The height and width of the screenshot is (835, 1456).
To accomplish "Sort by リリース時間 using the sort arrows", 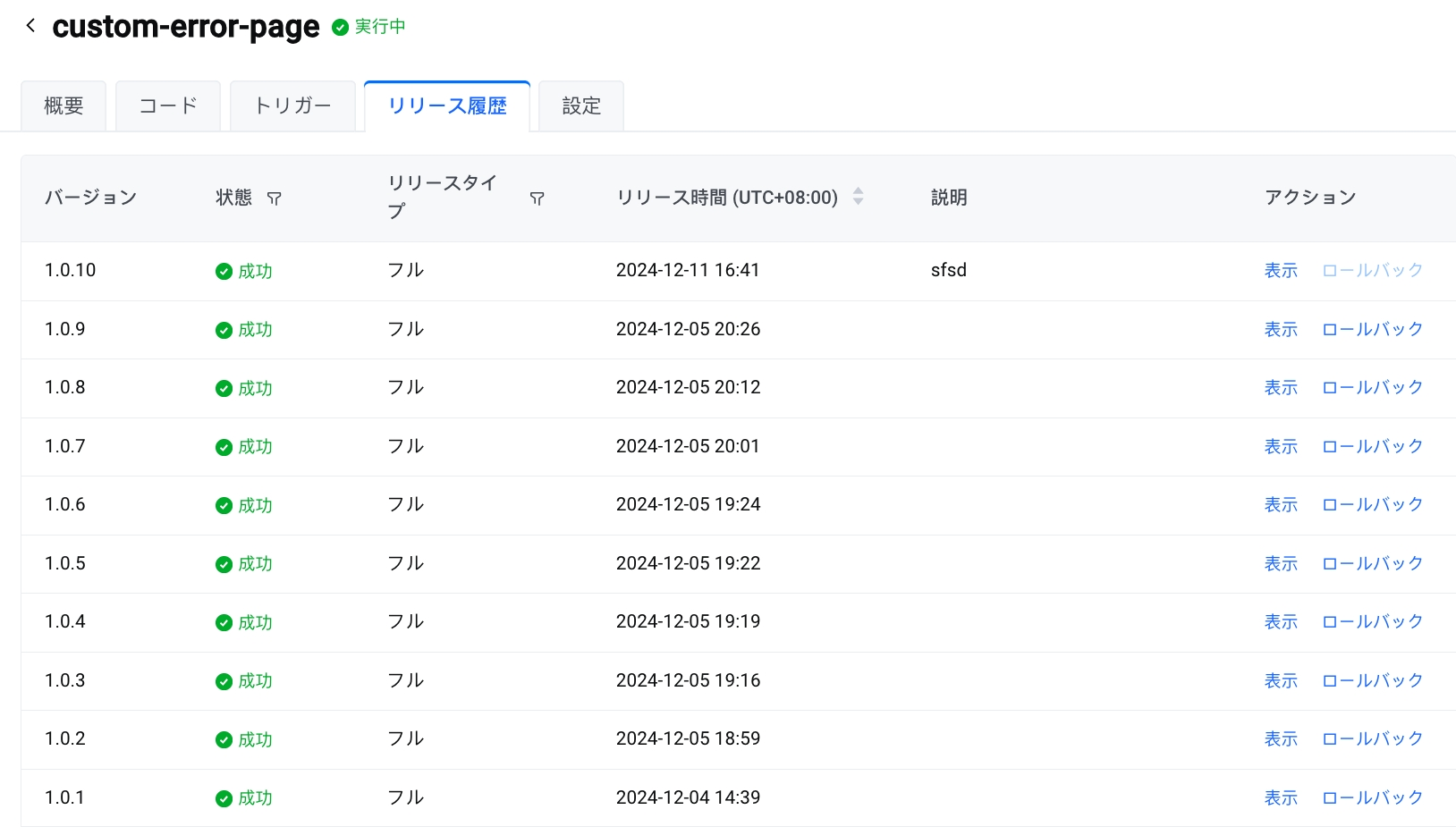I will 858,197.
